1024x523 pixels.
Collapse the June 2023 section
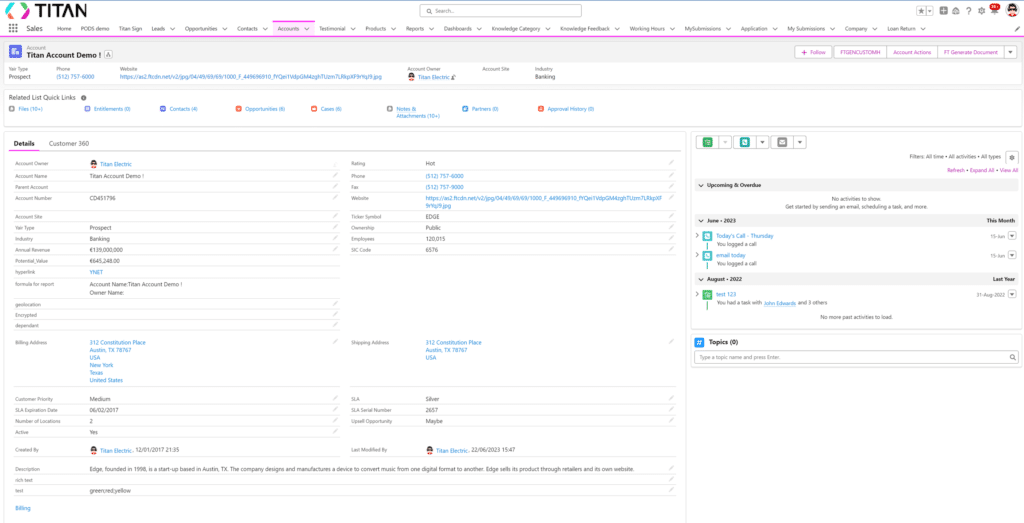point(700,221)
